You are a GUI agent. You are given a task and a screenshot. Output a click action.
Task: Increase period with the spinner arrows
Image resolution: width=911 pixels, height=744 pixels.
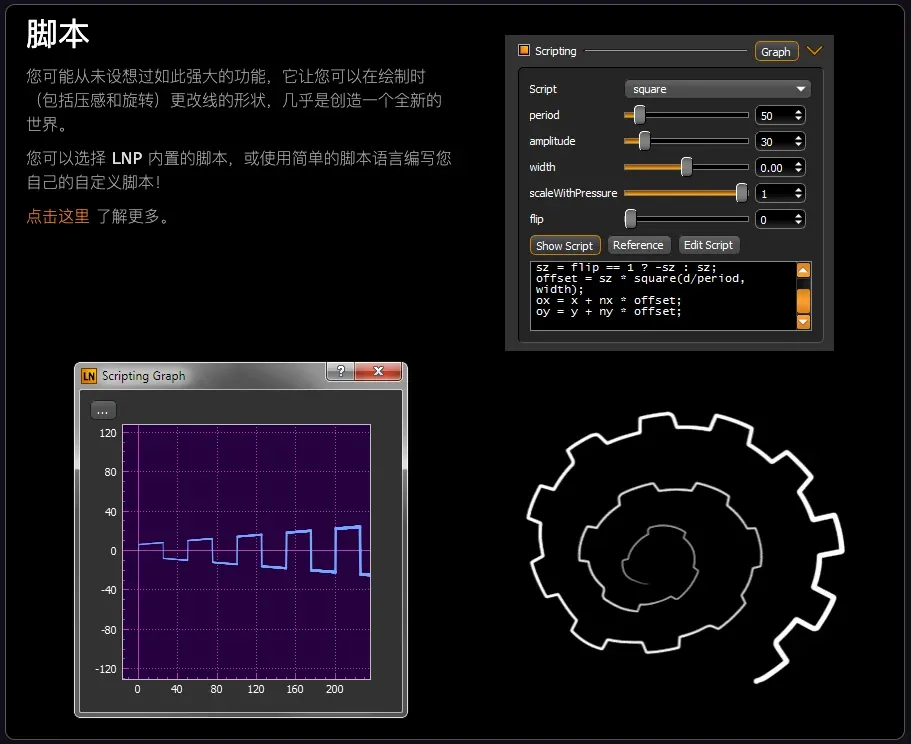[x=799, y=112]
